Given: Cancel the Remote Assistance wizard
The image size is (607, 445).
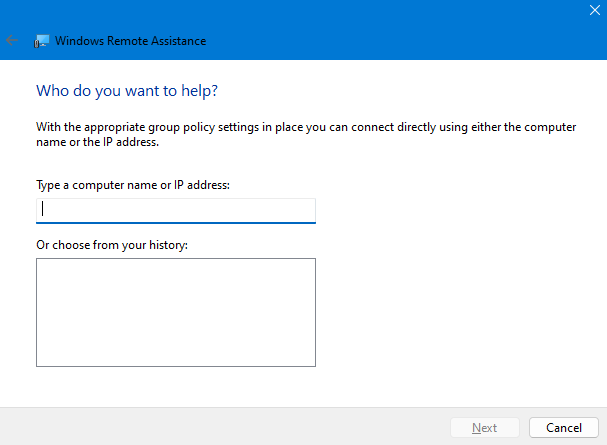Looking at the screenshot, I should pyautogui.click(x=563, y=427).
